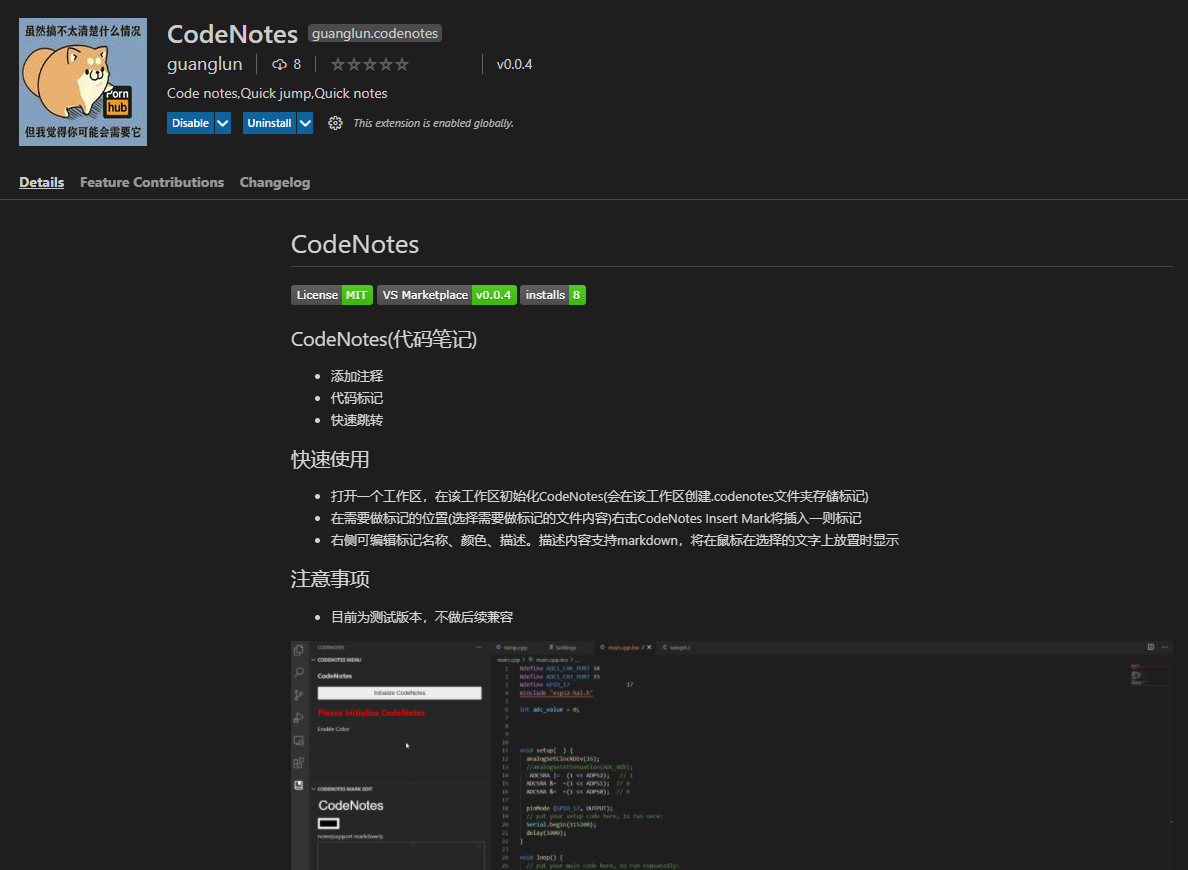
Task: Click the 注意事项 heading
Action: (330, 579)
